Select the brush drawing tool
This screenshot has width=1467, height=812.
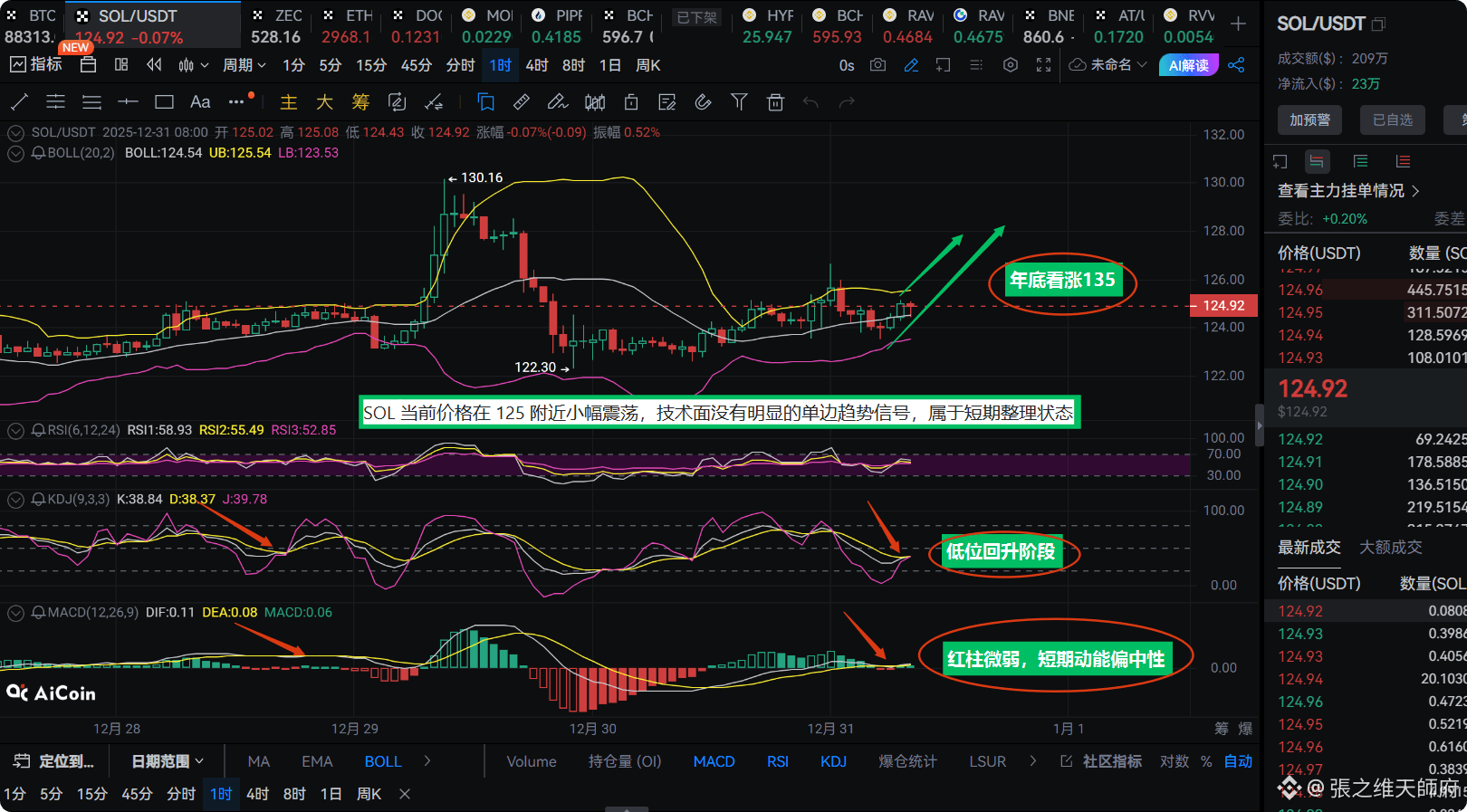click(558, 102)
